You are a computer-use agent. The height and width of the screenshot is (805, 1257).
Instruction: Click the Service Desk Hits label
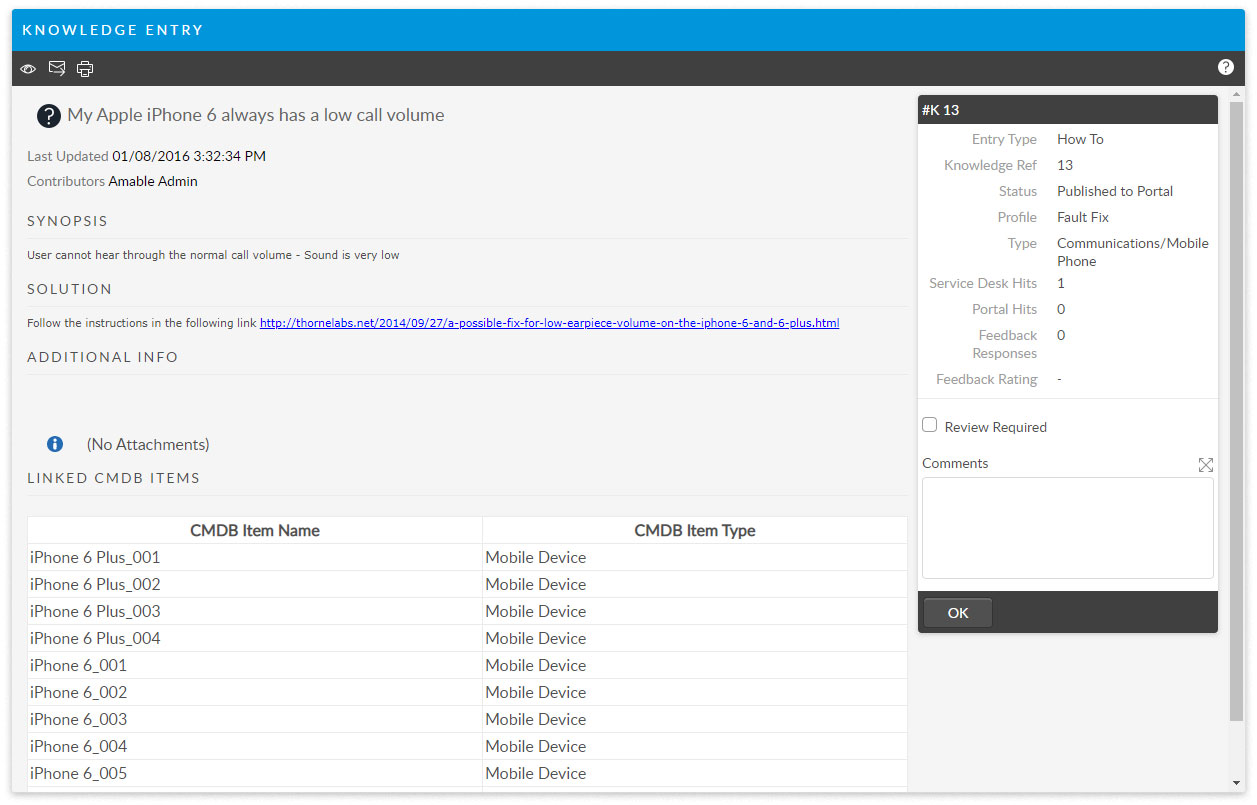tap(983, 283)
